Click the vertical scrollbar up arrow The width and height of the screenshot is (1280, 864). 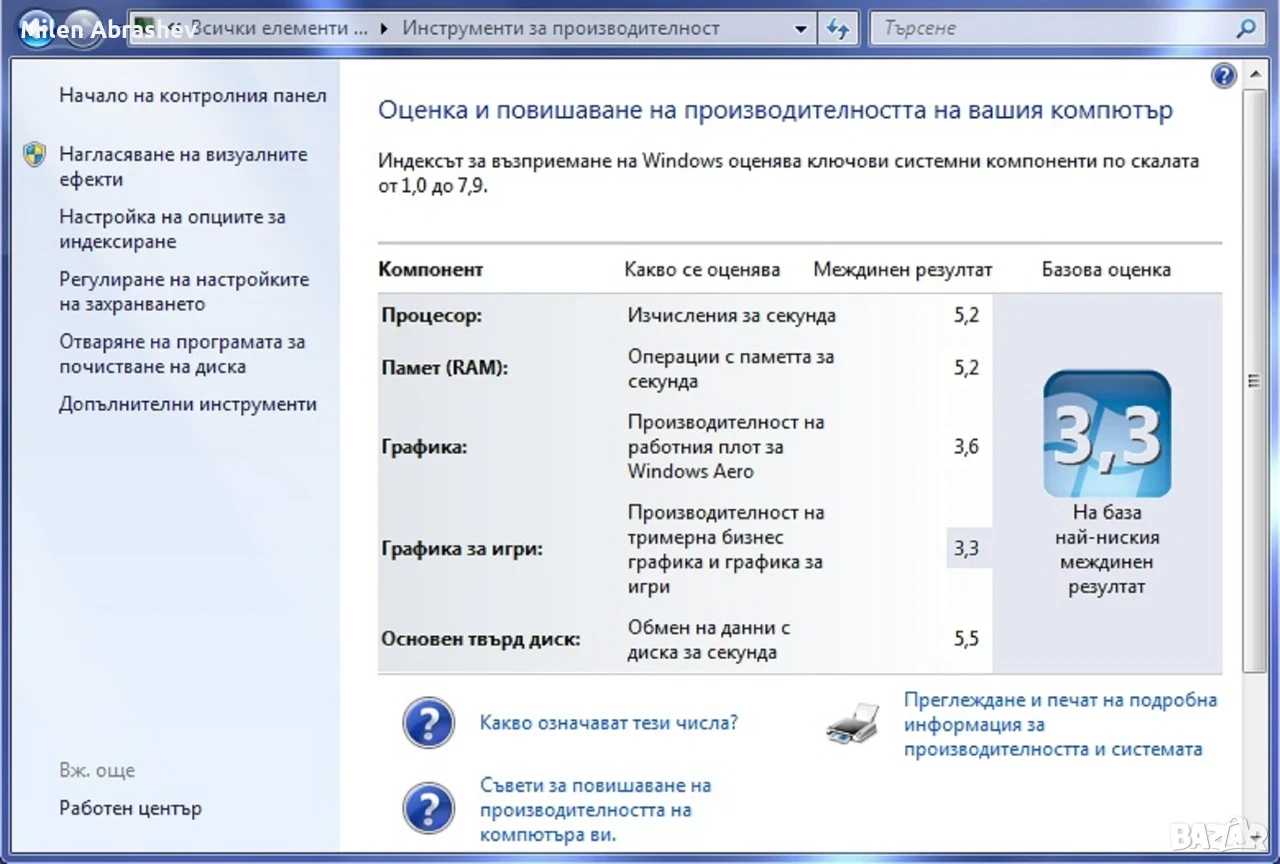tap(1253, 76)
